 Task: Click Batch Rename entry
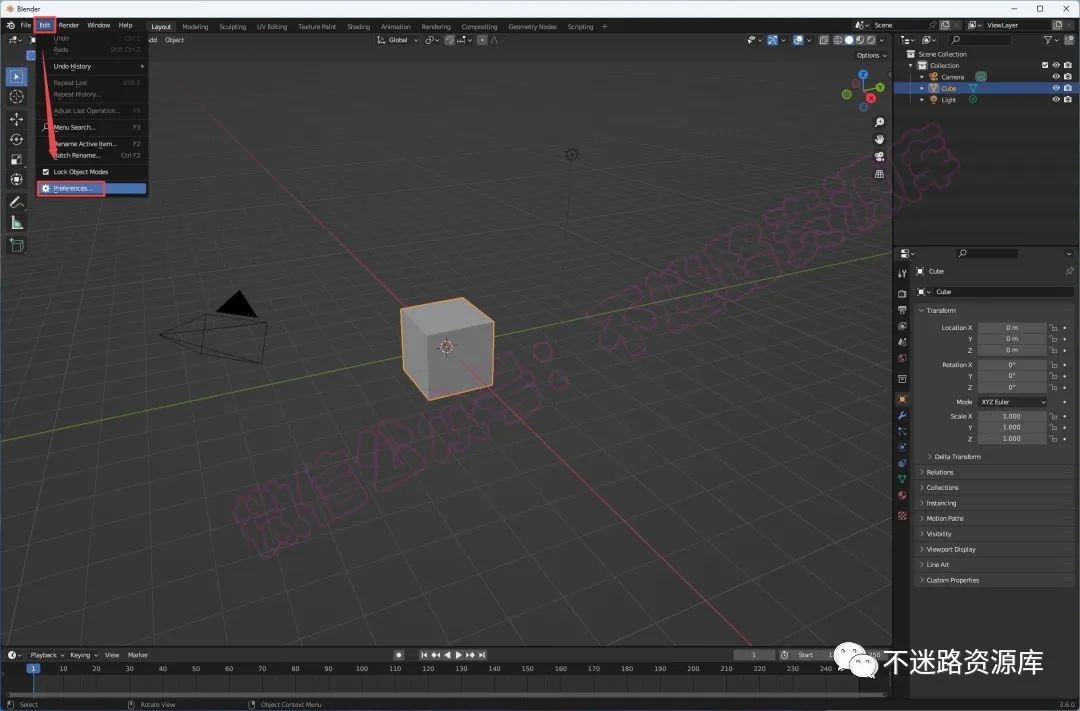(92, 156)
